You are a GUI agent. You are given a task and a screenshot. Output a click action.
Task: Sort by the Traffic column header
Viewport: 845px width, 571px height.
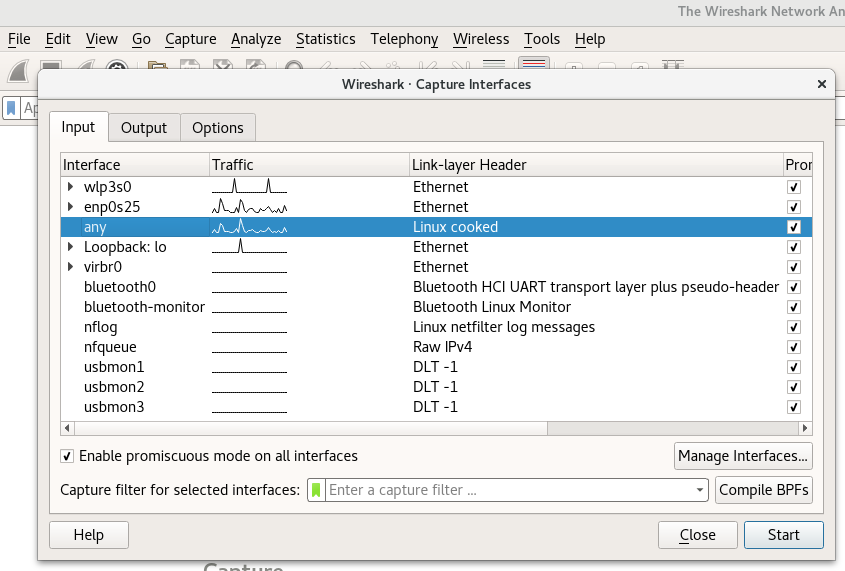pos(309,165)
